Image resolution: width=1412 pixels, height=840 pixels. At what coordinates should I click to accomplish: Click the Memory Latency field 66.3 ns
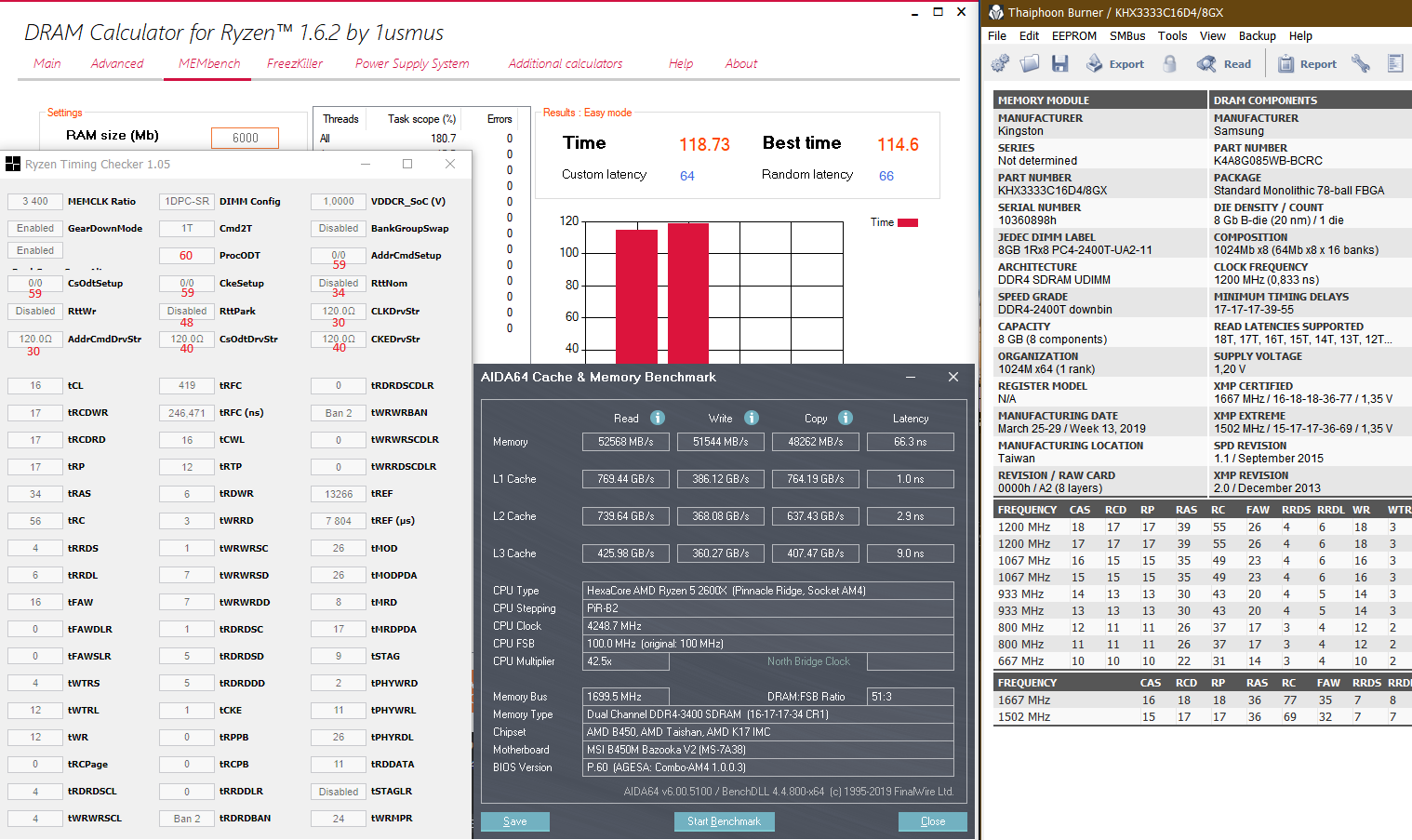(x=911, y=442)
